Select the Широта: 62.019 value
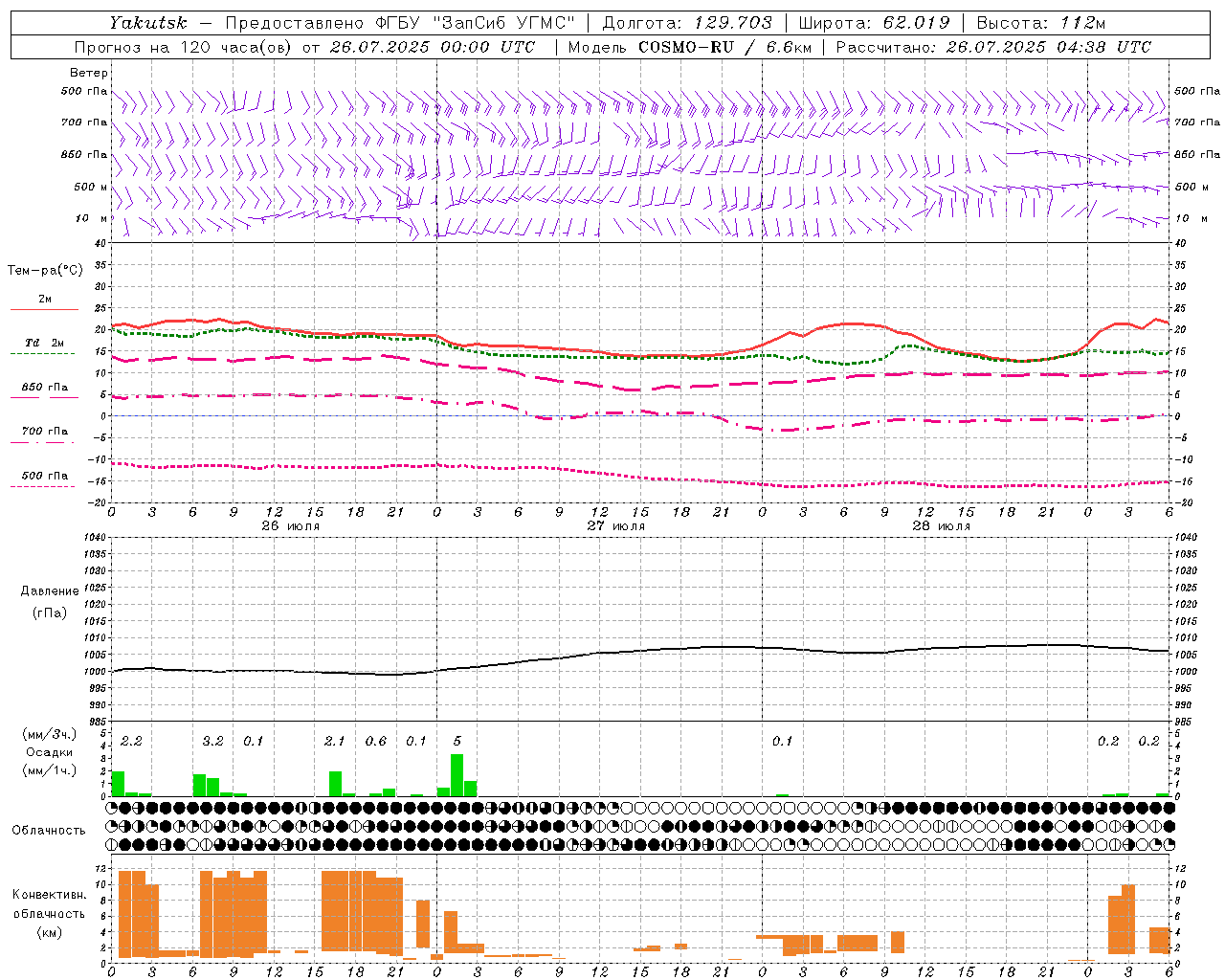 pyautogui.click(x=874, y=23)
